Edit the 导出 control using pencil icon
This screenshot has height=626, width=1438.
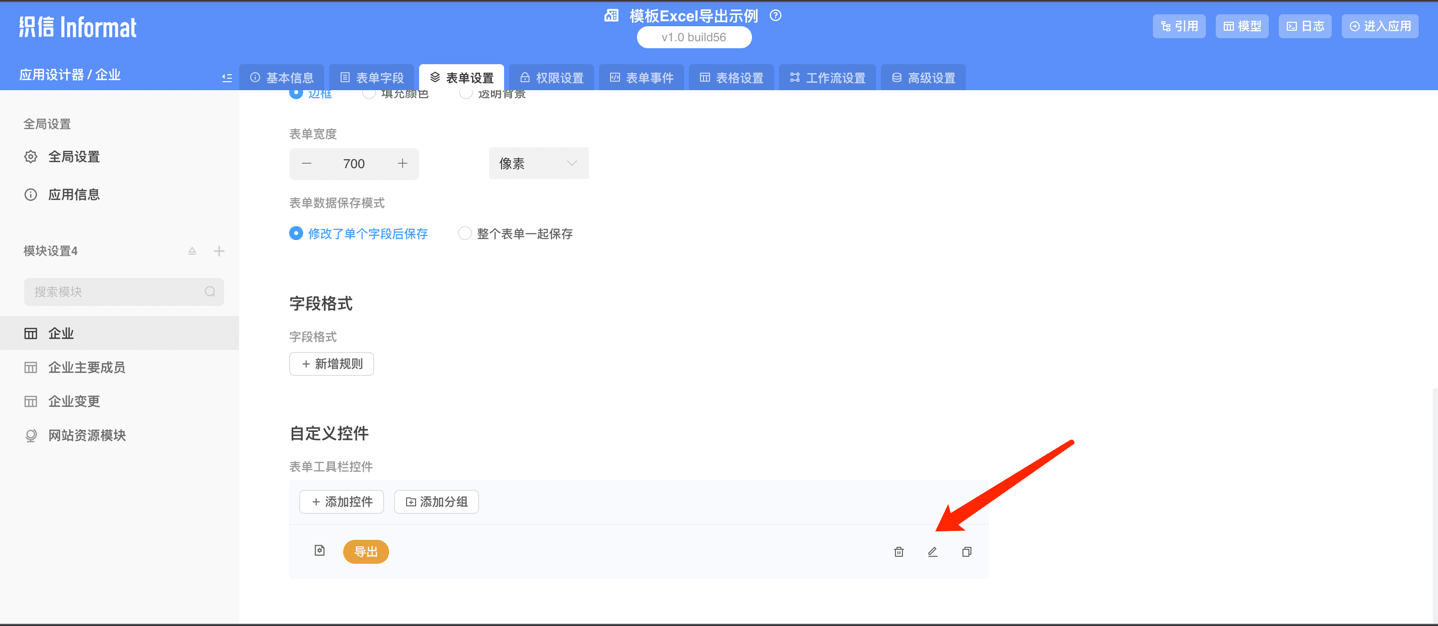[x=931, y=551]
